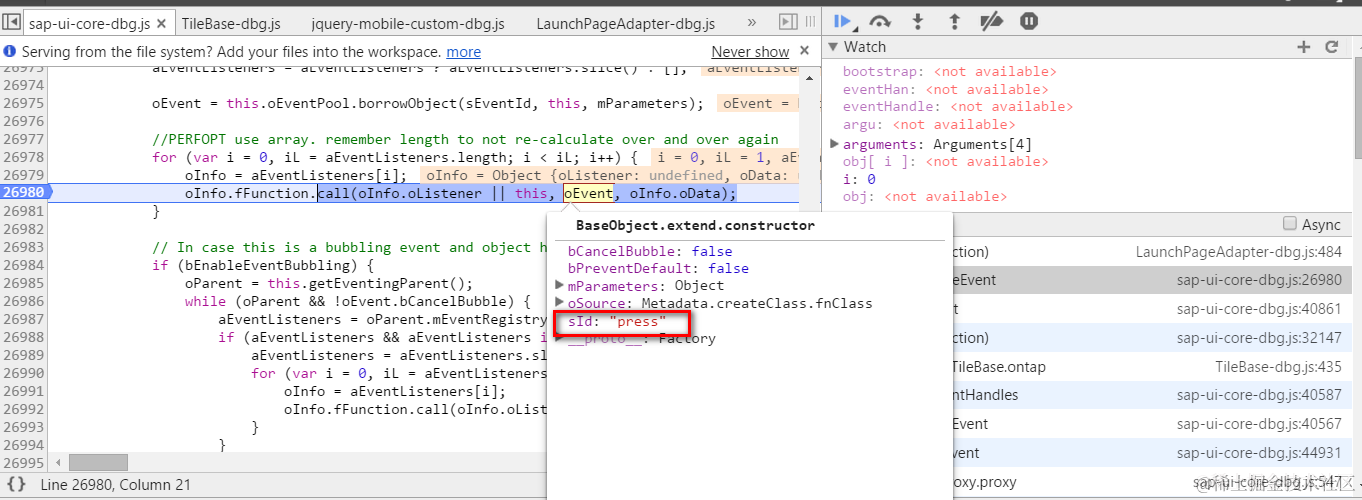
Task: Select the 'i: 0' watch expression
Action: pos(859,179)
